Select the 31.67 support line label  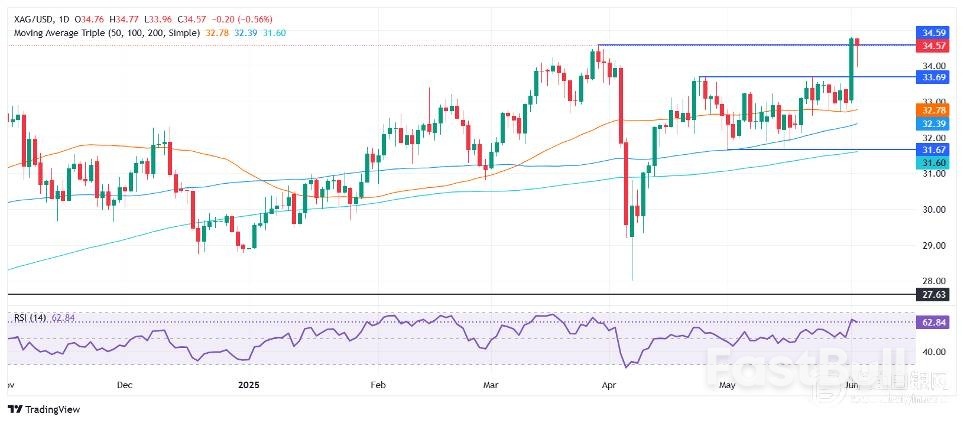(935, 149)
